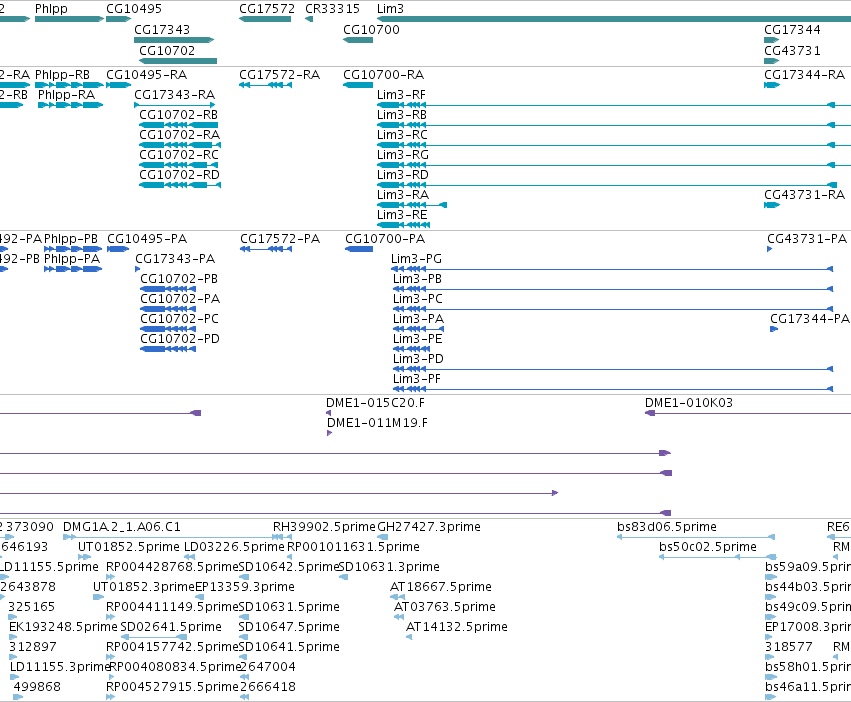Click the GH27427.3prime EST label
The height and width of the screenshot is (702, 851).
click(x=429, y=527)
